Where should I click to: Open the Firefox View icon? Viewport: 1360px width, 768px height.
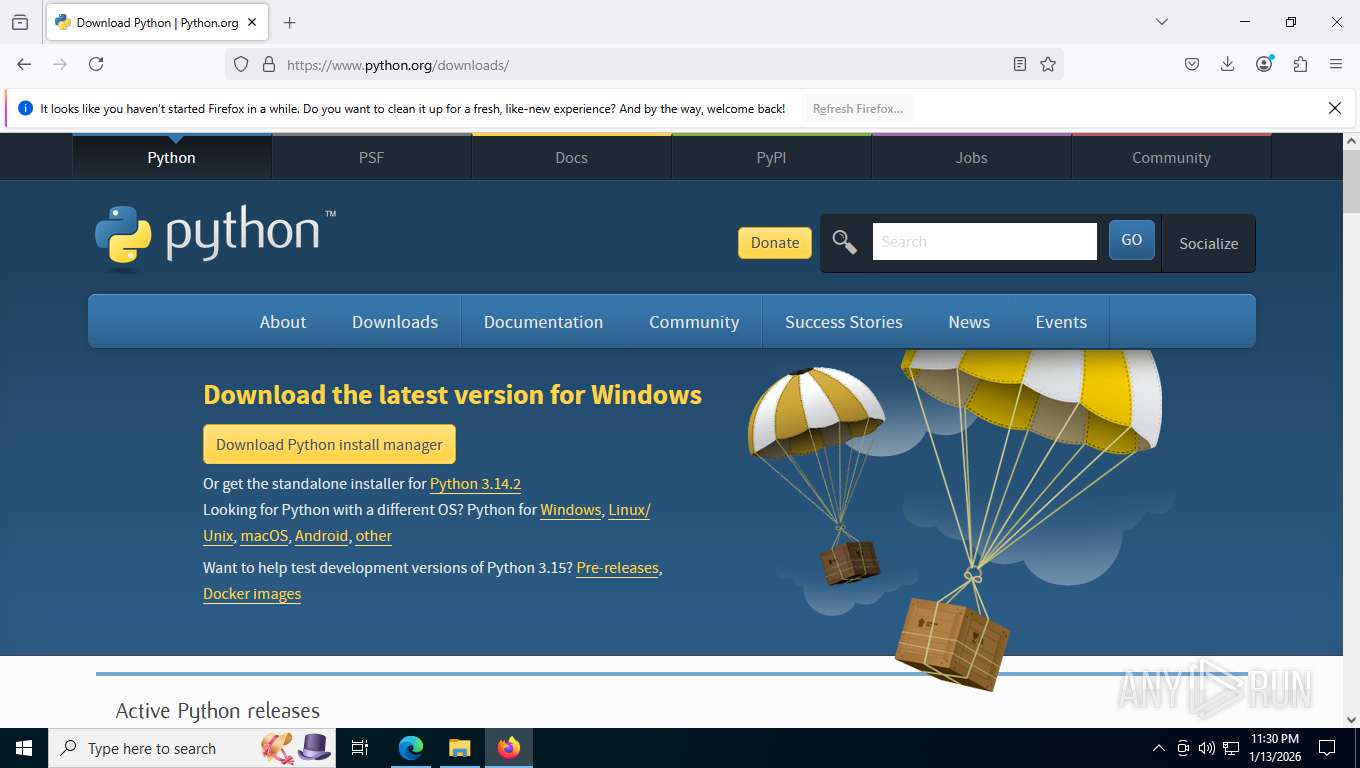point(20,22)
